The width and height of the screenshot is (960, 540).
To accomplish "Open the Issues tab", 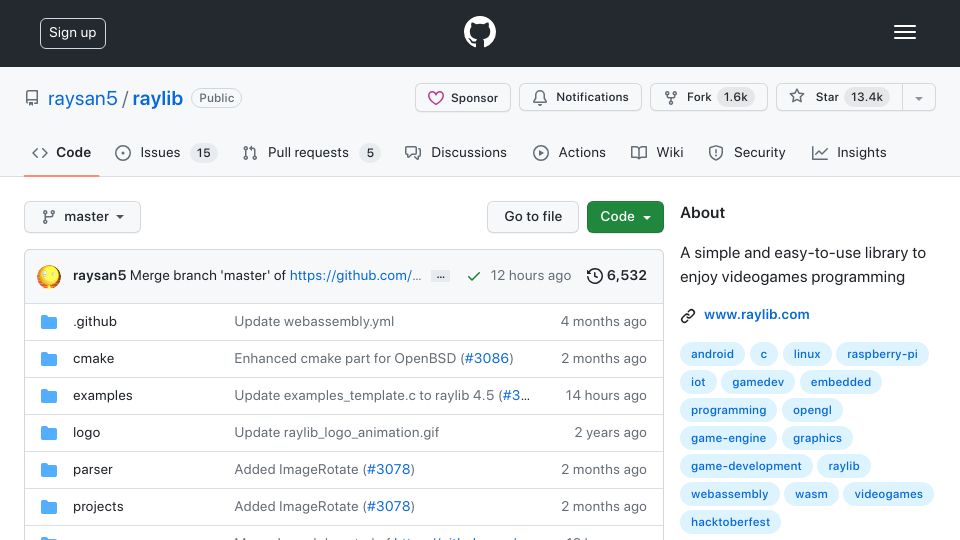I will click(165, 152).
